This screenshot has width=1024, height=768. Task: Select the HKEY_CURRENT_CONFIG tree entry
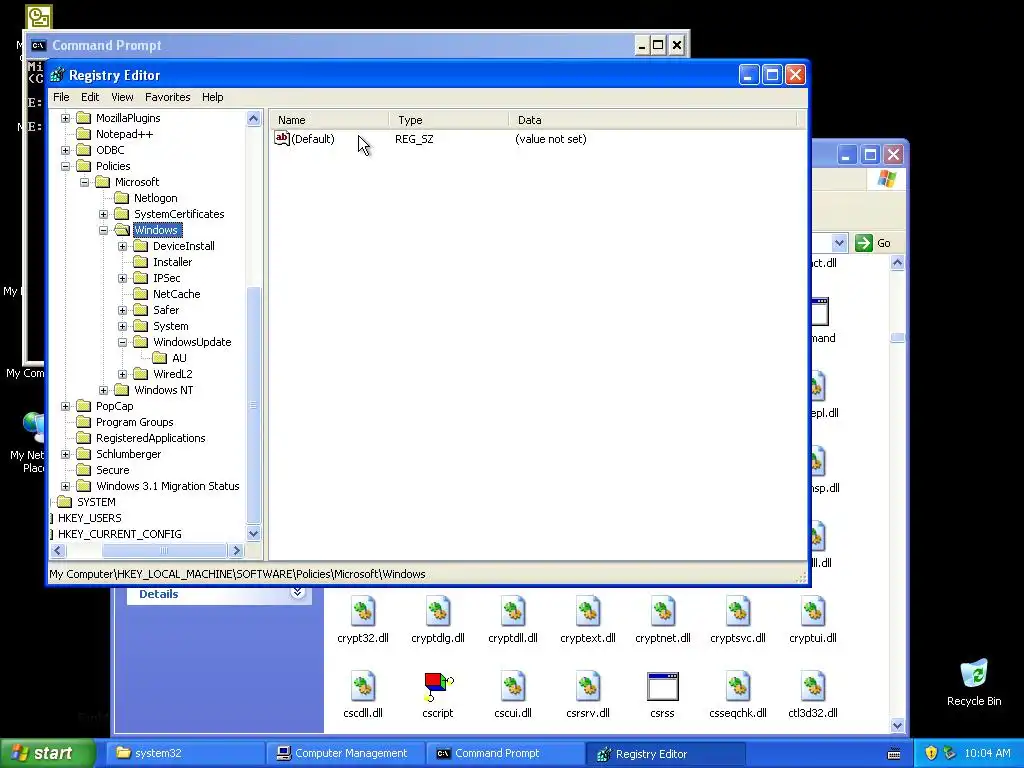click(120, 534)
